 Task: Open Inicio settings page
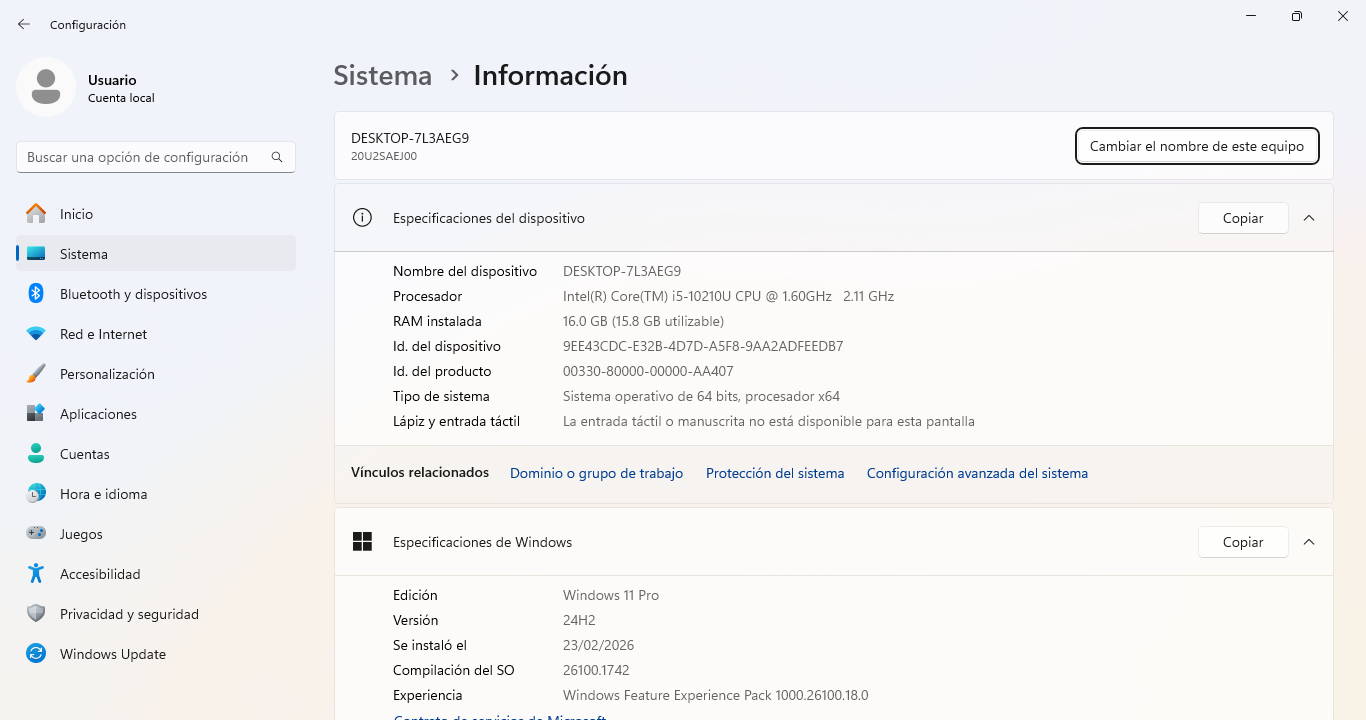pyautogui.click(x=156, y=214)
